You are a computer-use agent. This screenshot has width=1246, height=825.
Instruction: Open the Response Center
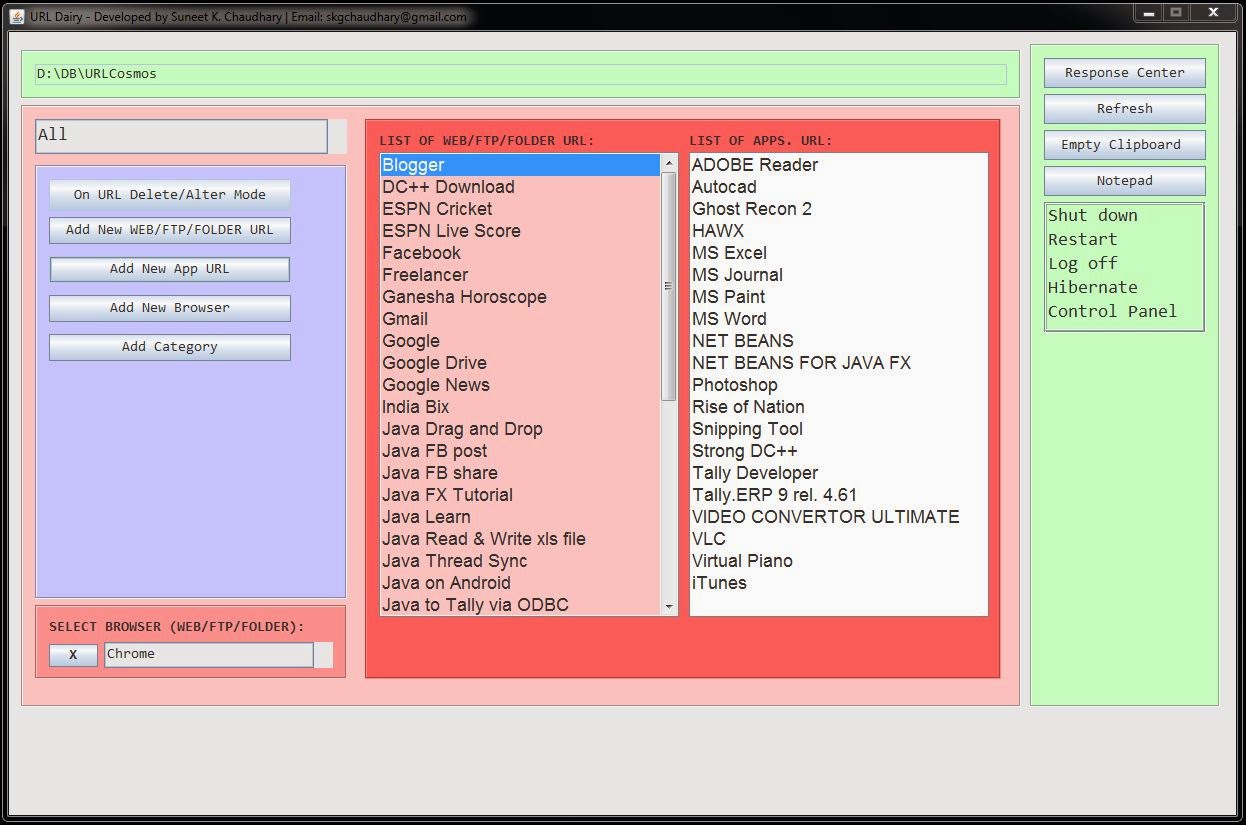[x=1124, y=73]
